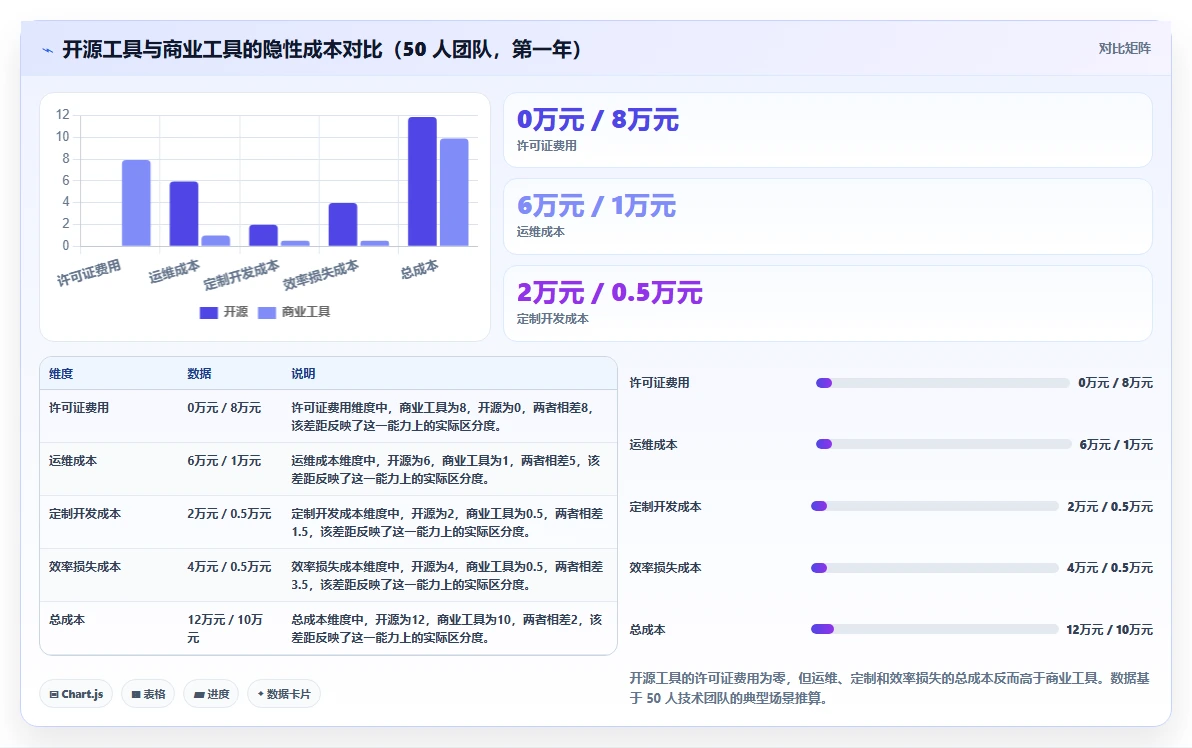Click the icon inside the 表格 chip
The image size is (1192, 748).
pos(136,695)
